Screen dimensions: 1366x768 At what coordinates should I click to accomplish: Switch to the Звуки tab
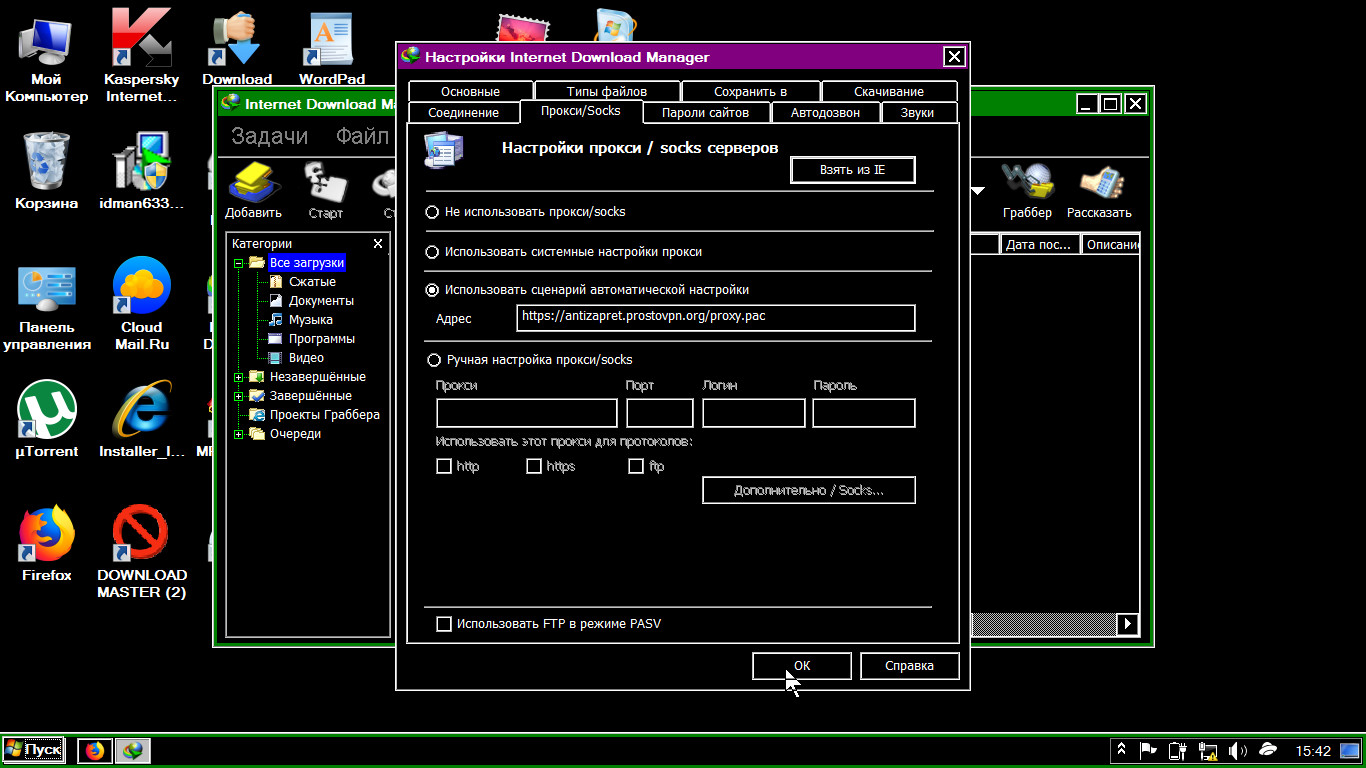pyautogui.click(x=917, y=112)
